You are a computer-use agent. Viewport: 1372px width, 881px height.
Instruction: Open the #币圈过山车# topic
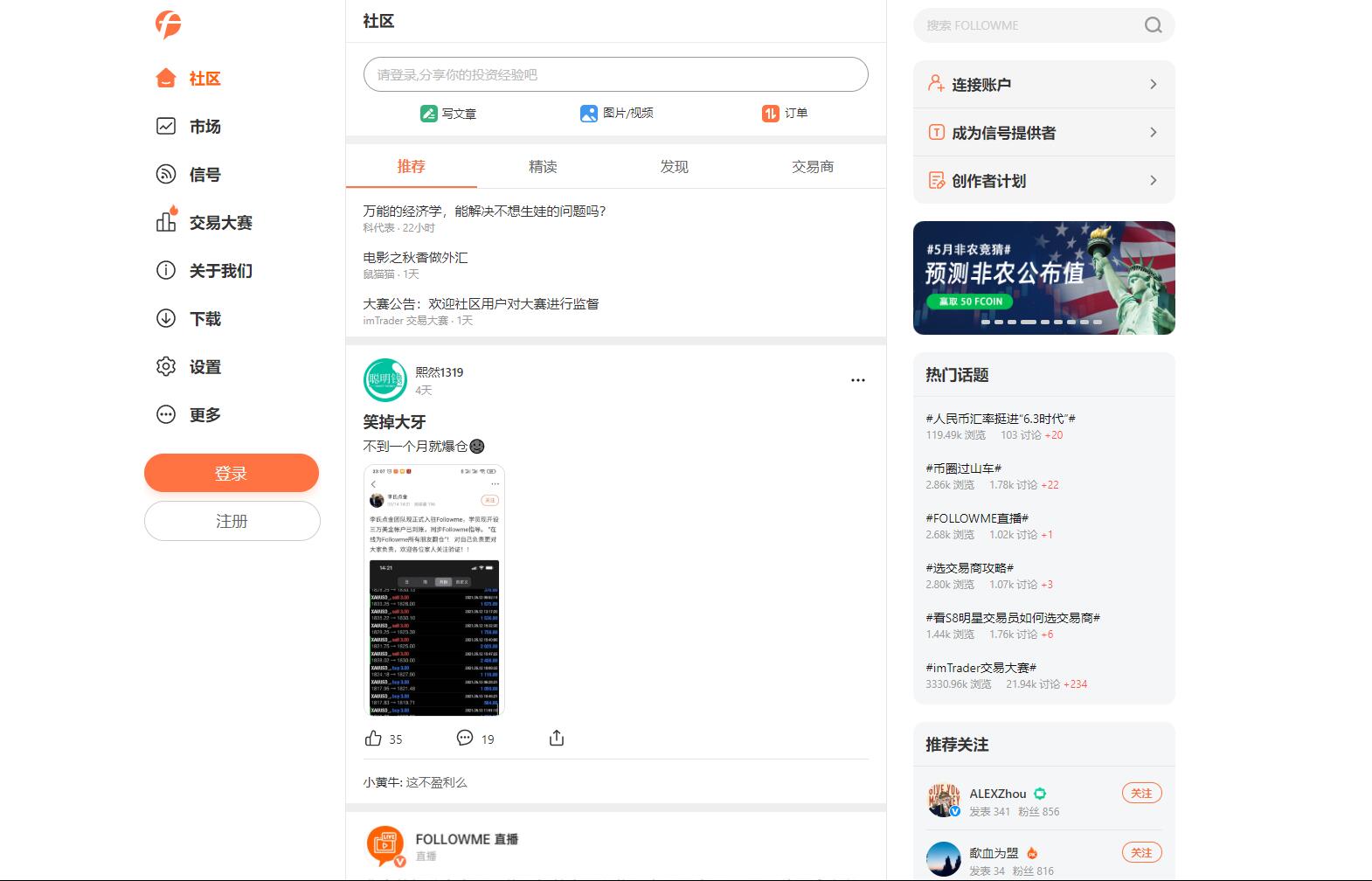click(964, 468)
